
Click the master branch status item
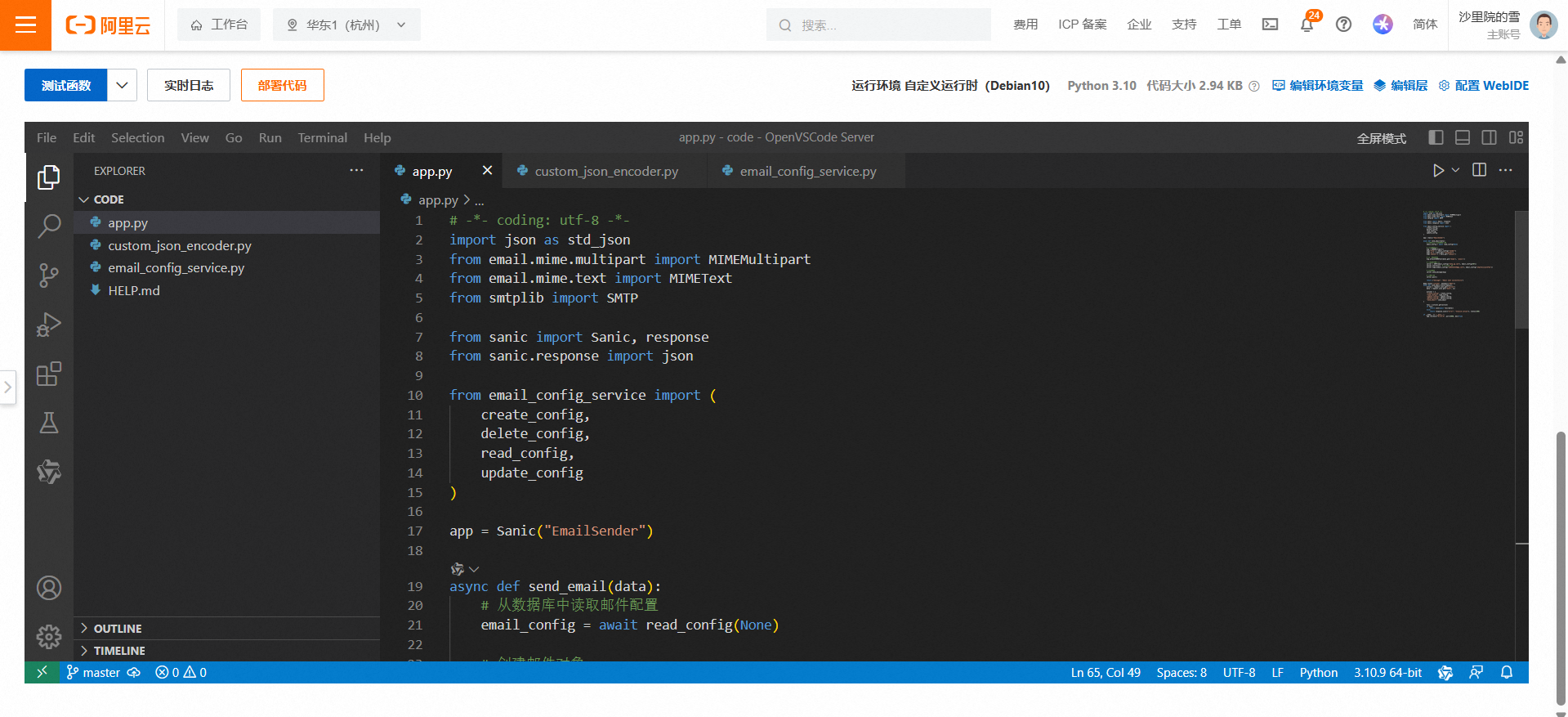point(93,672)
